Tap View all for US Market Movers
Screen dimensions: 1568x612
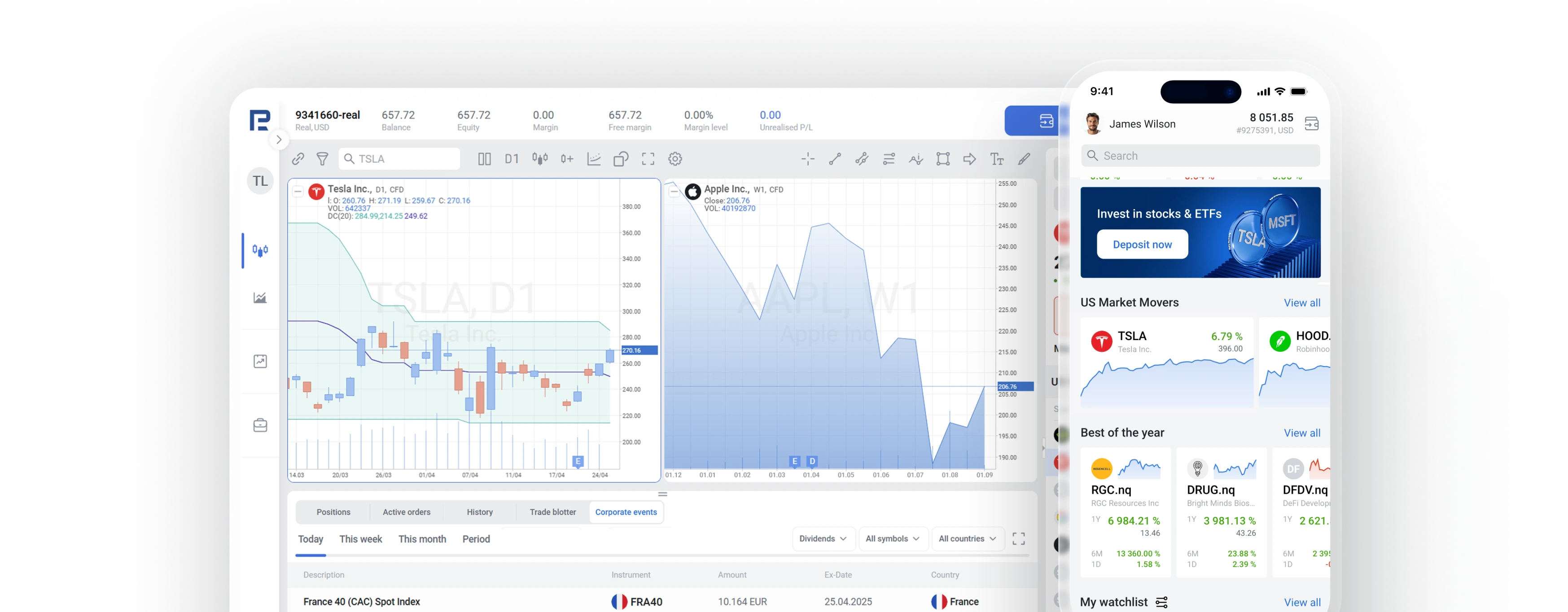click(x=1302, y=303)
